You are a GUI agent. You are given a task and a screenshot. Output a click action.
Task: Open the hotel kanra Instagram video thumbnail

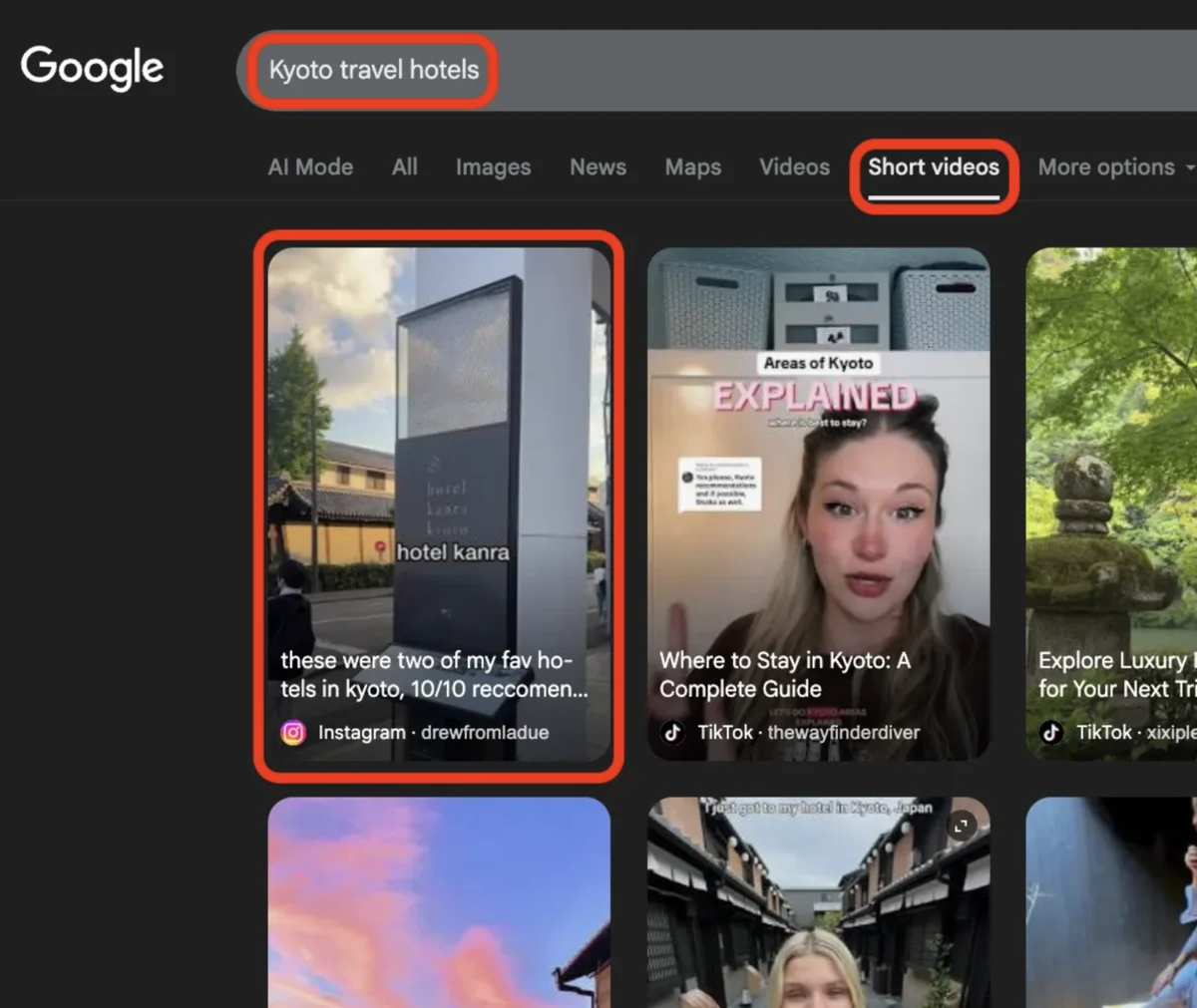439,504
